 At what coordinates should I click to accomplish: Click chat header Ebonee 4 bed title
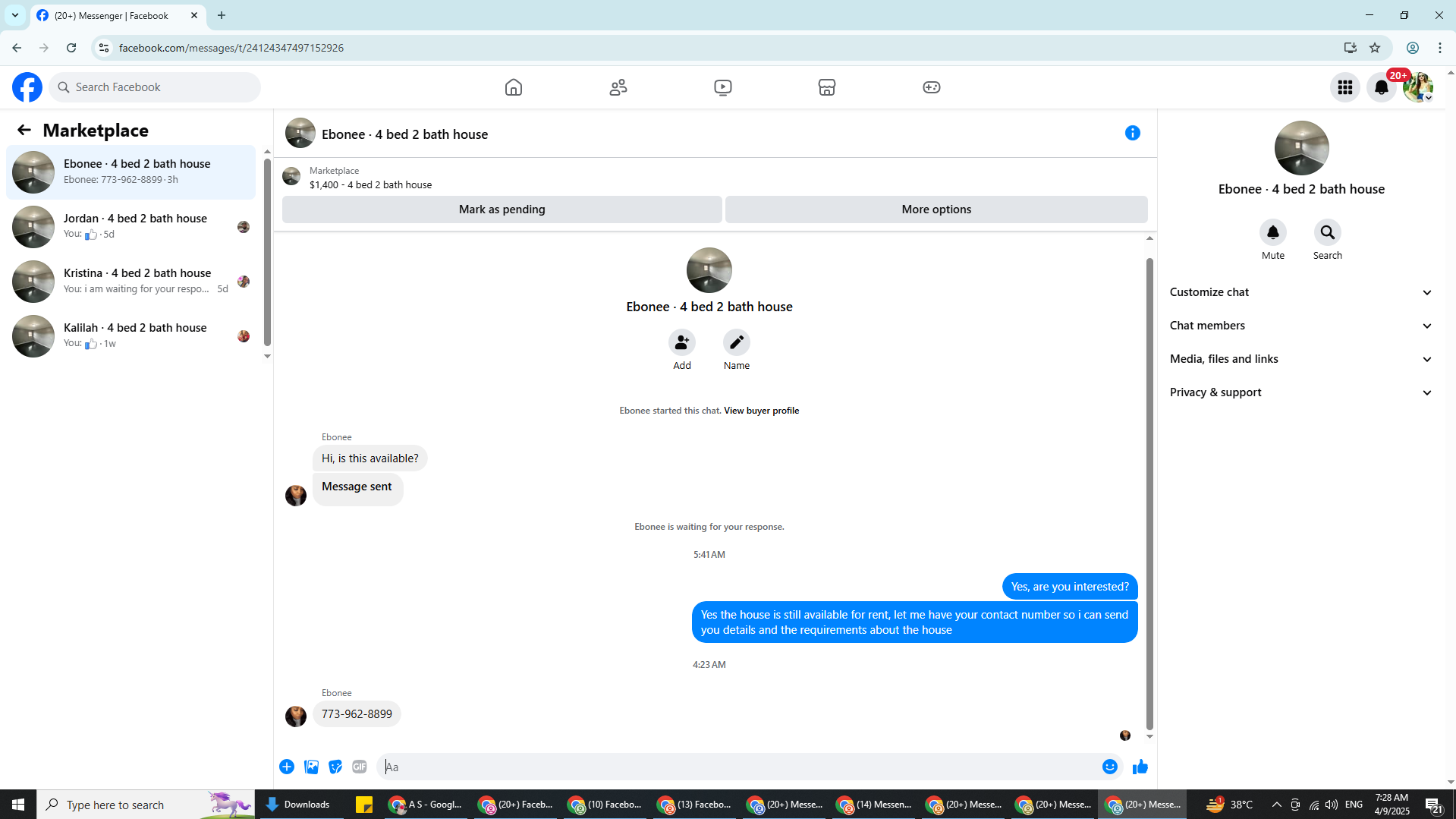point(404,134)
